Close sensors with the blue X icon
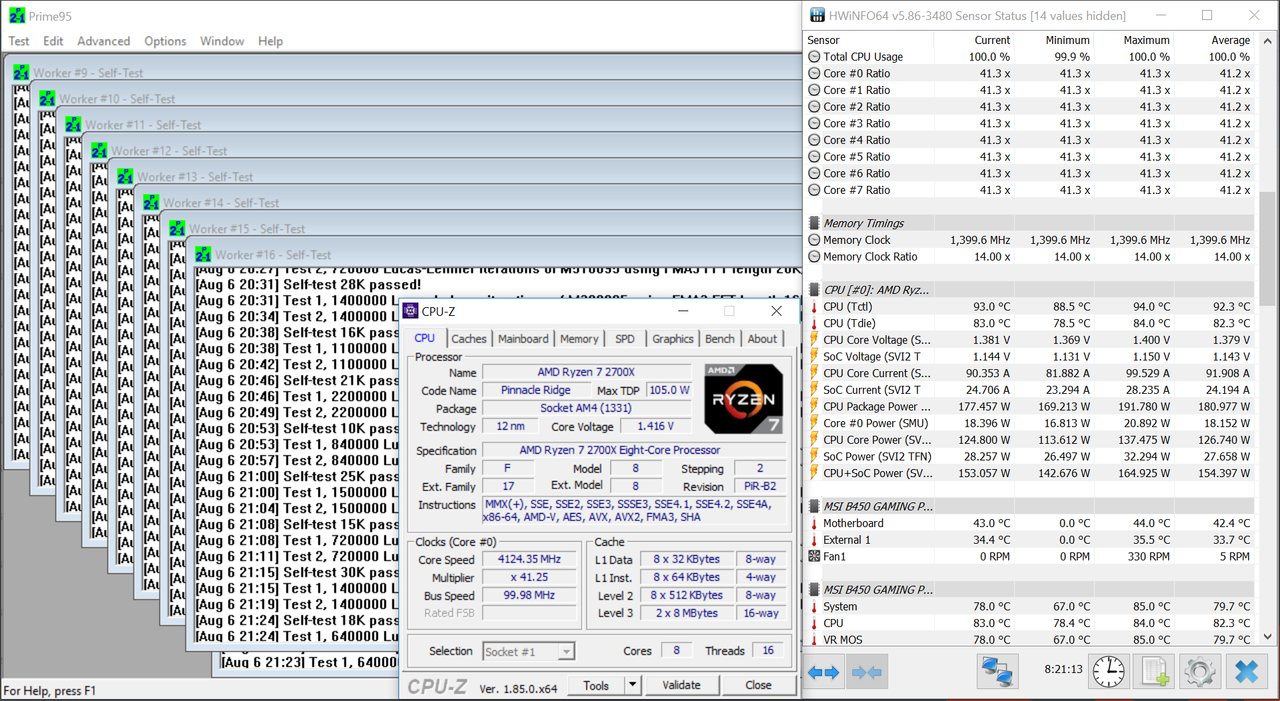The height and width of the screenshot is (701, 1280). tap(1246, 671)
